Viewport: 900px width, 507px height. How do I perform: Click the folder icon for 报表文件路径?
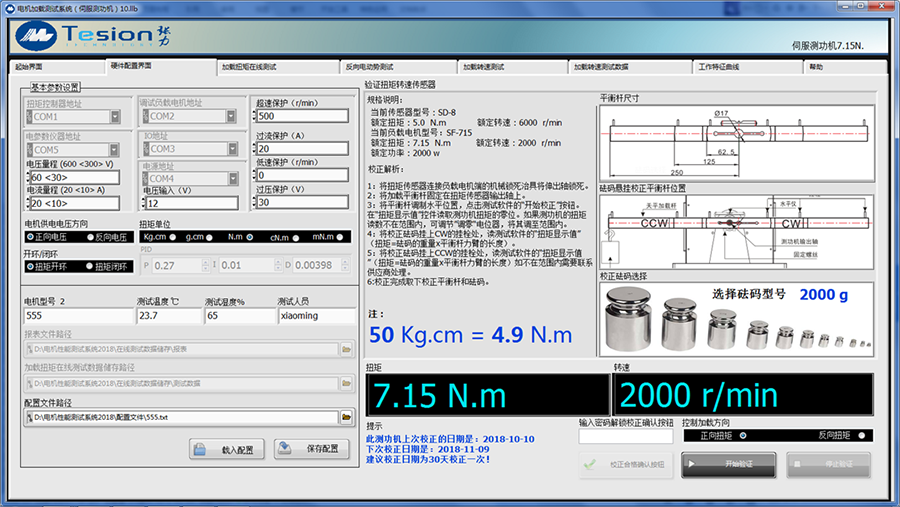pos(346,349)
